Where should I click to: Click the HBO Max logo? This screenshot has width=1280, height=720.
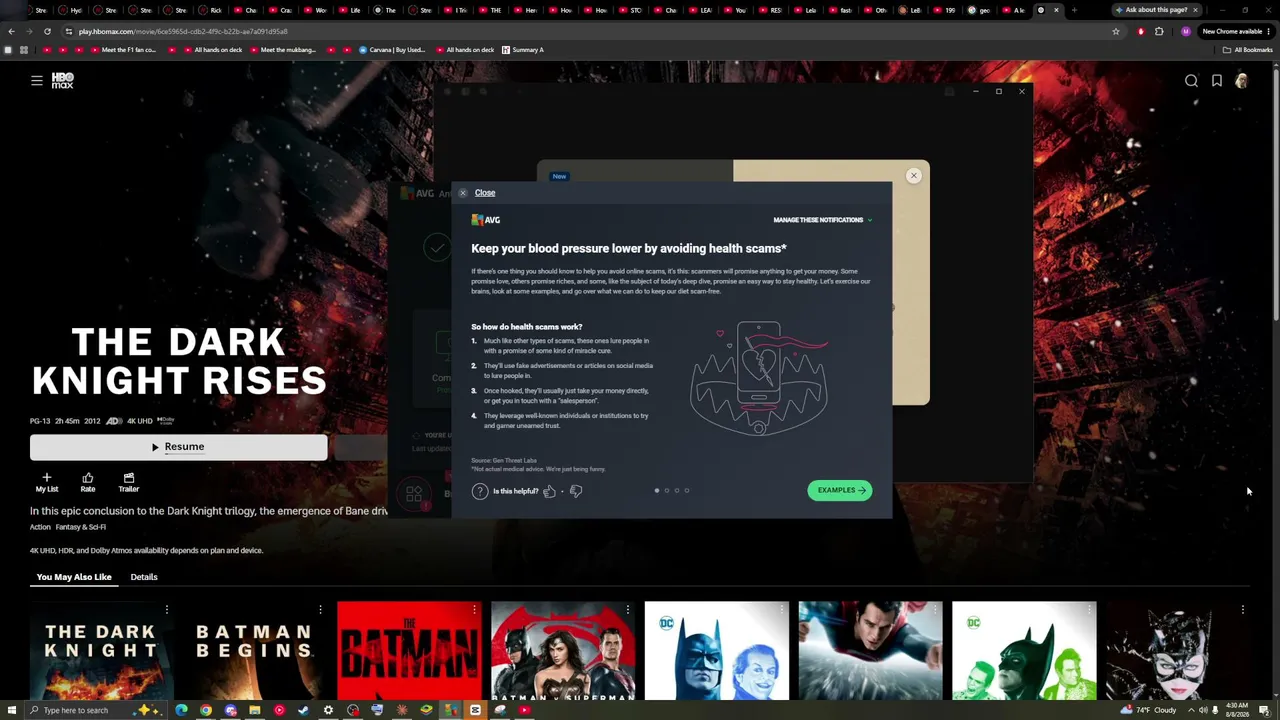pos(62,81)
